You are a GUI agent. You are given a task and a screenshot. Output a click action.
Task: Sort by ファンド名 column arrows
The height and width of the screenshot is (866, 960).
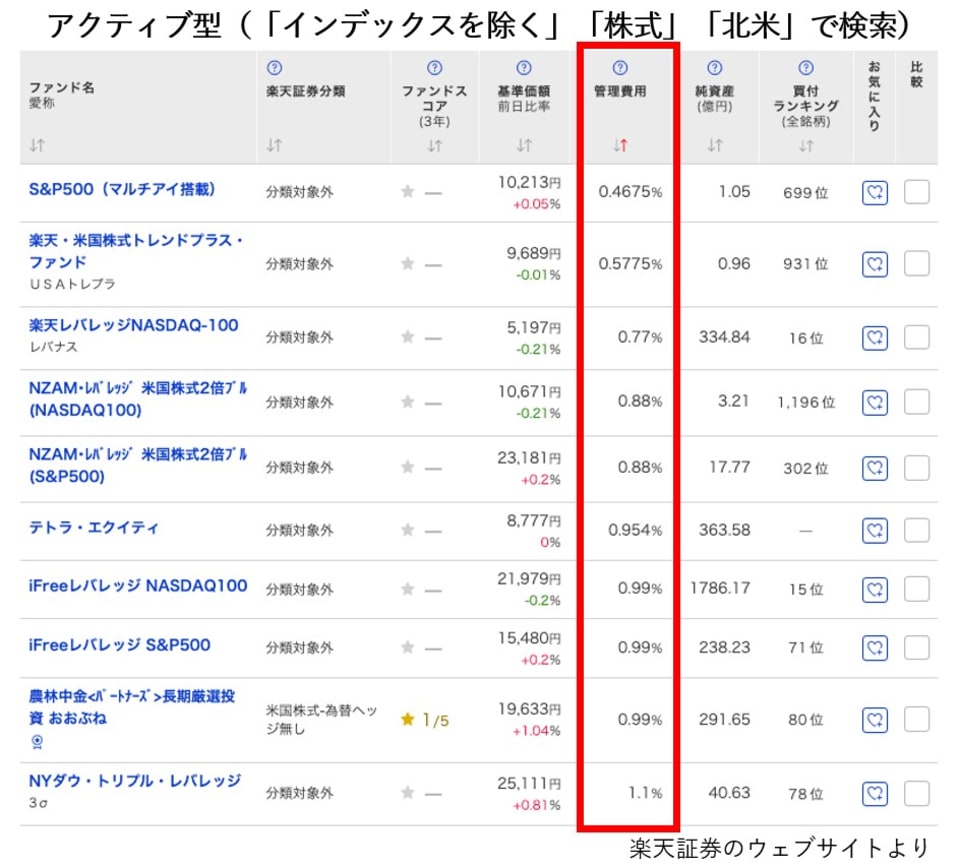(x=37, y=145)
